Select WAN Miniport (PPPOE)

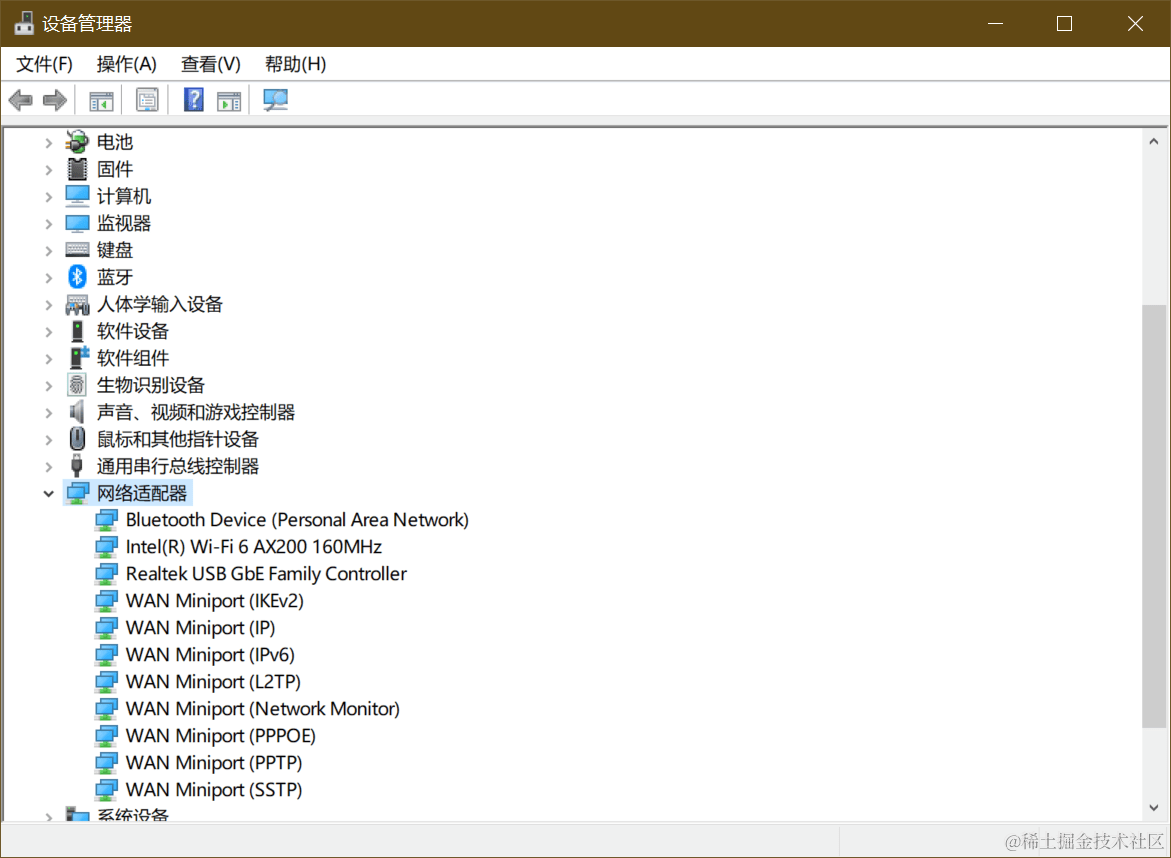[x=220, y=736]
